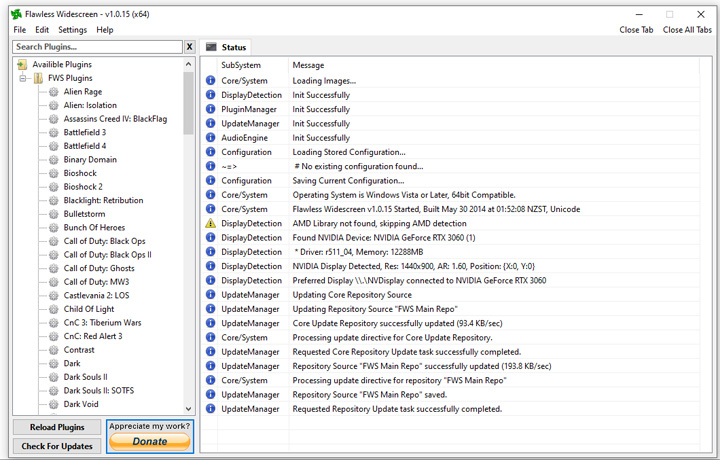
Task: Click the gear icon beside Alien Rage
Action: click(x=53, y=92)
